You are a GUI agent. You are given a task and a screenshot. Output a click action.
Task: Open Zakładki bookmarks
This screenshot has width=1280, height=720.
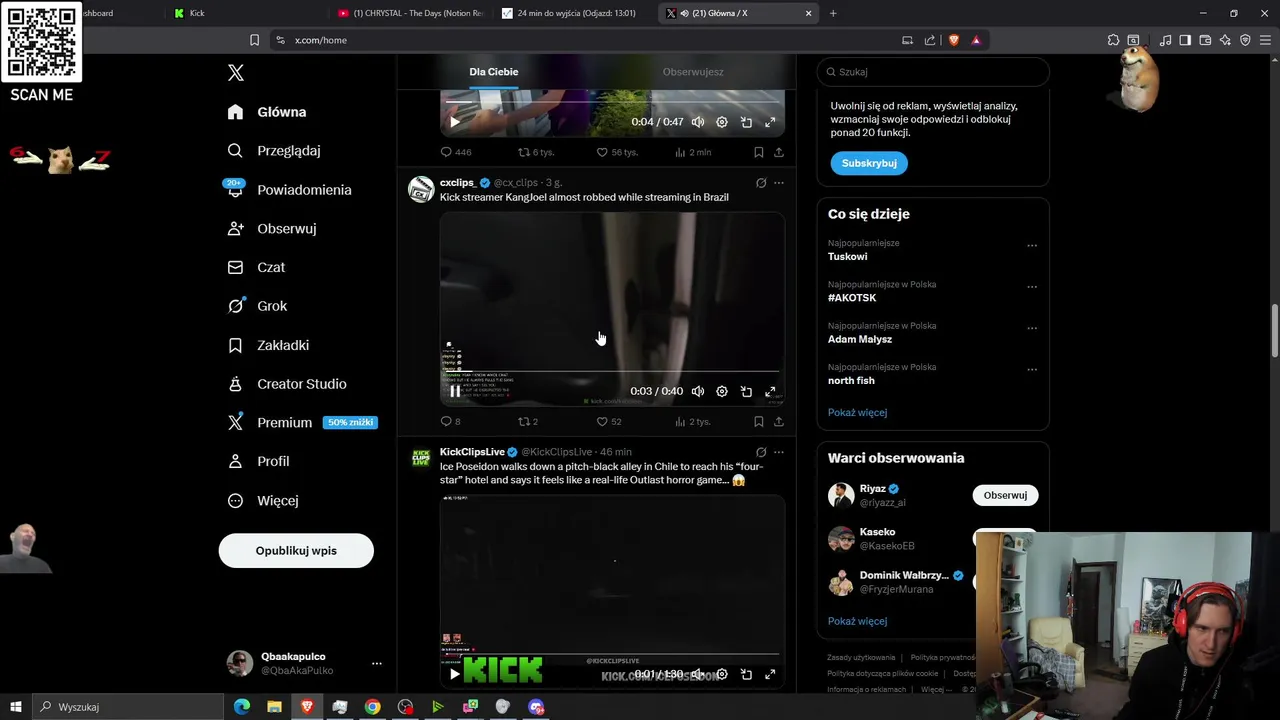click(268, 345)
